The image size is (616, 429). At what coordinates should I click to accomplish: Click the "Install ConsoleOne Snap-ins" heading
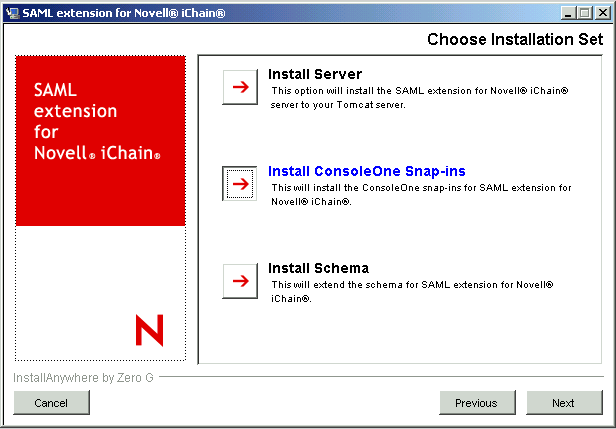[x=367, y=171]
